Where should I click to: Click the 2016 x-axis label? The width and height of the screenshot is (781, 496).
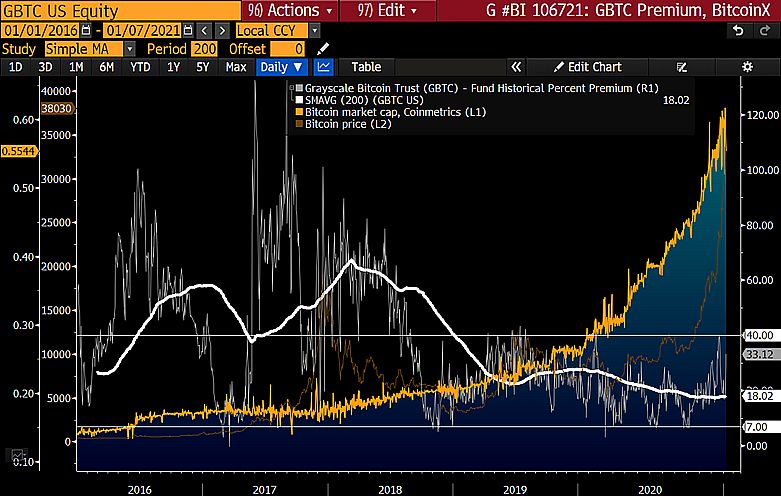139,490
